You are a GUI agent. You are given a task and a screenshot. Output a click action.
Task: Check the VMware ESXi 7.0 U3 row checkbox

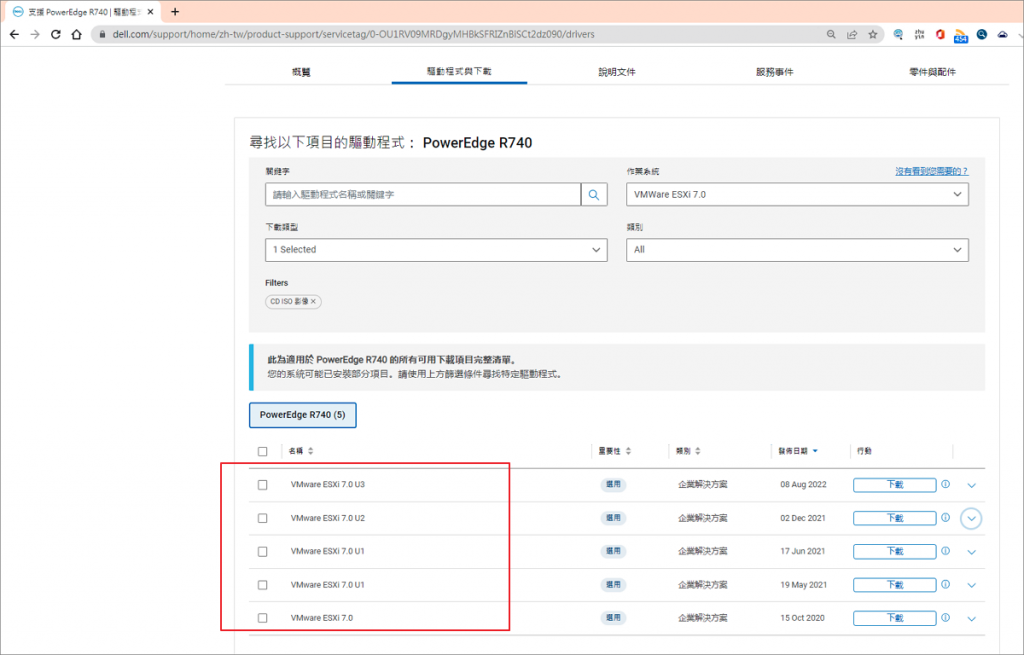pos(263,485)
